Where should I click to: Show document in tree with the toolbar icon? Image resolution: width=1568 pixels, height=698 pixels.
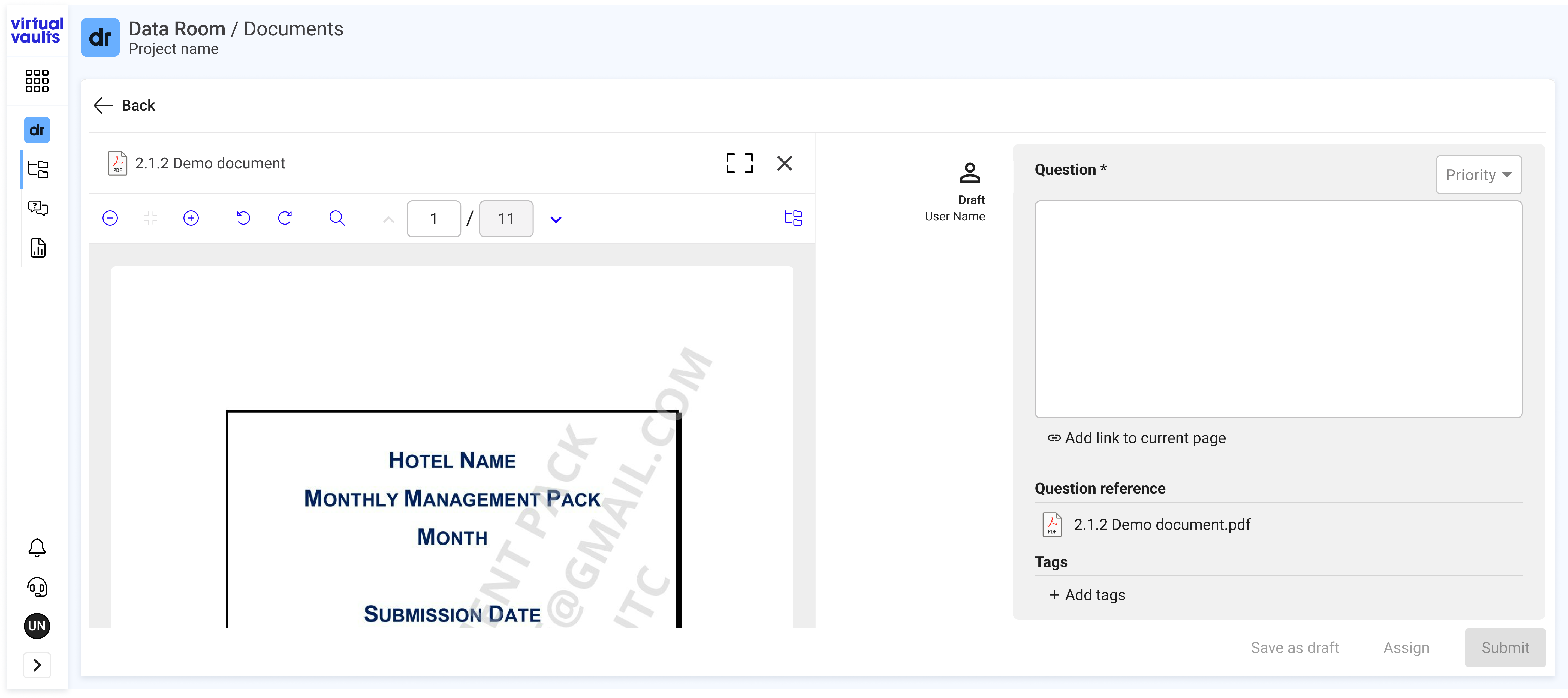793,218
